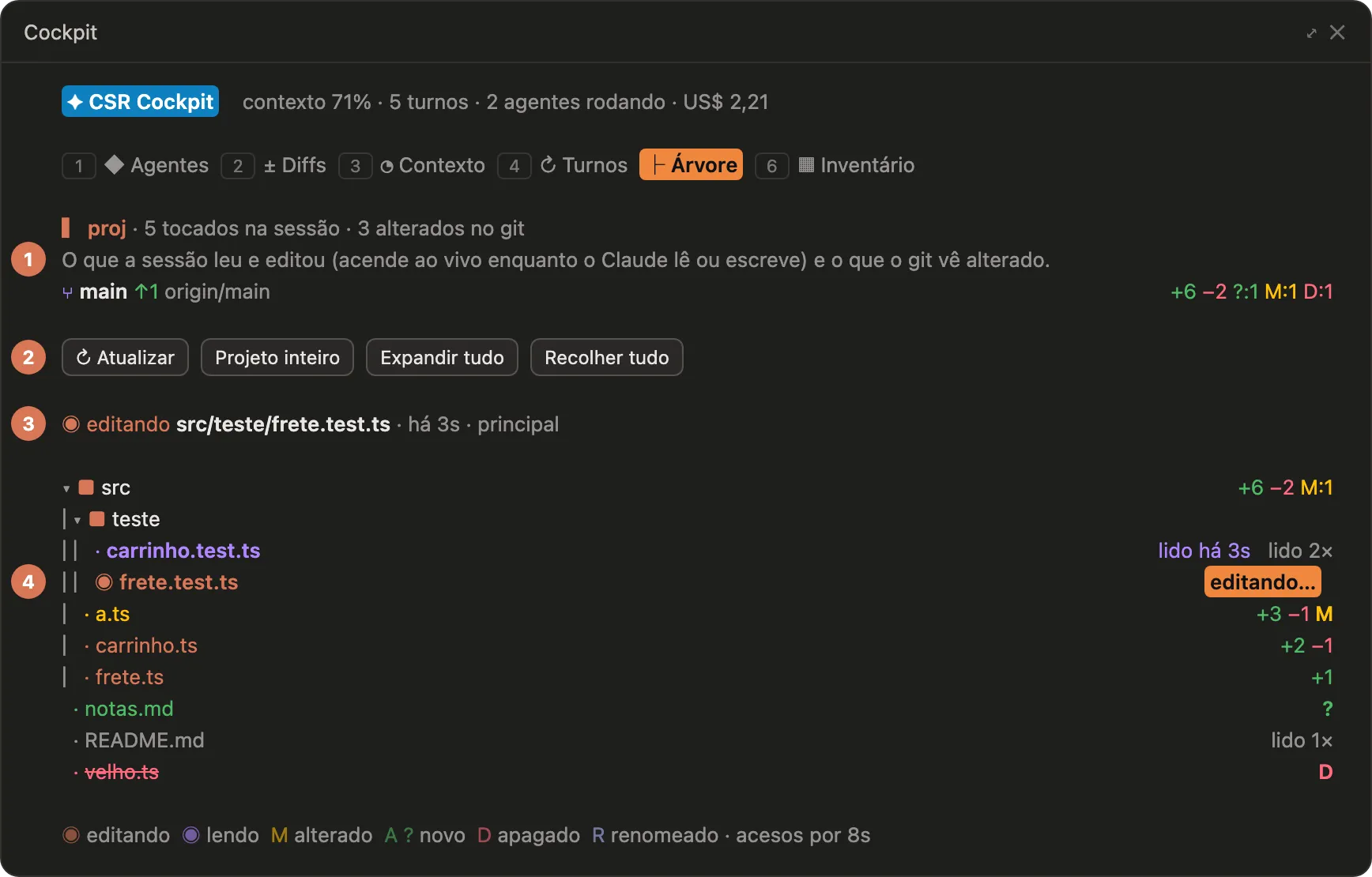The height and width of the screenshot is (877, 1372).
Task: Click Recolher tudo button
Action: coord(607,358)
